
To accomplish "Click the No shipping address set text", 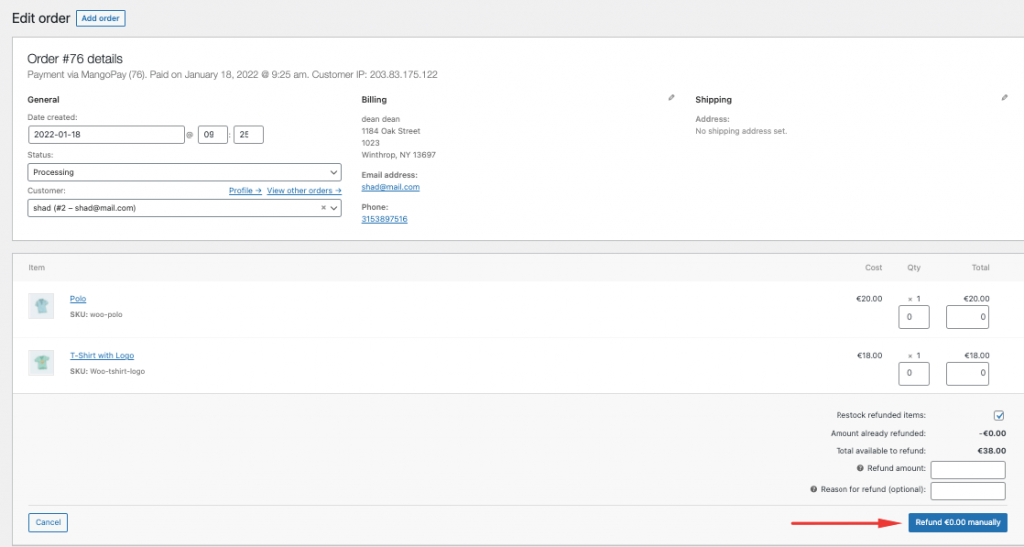I will [741, 131].
